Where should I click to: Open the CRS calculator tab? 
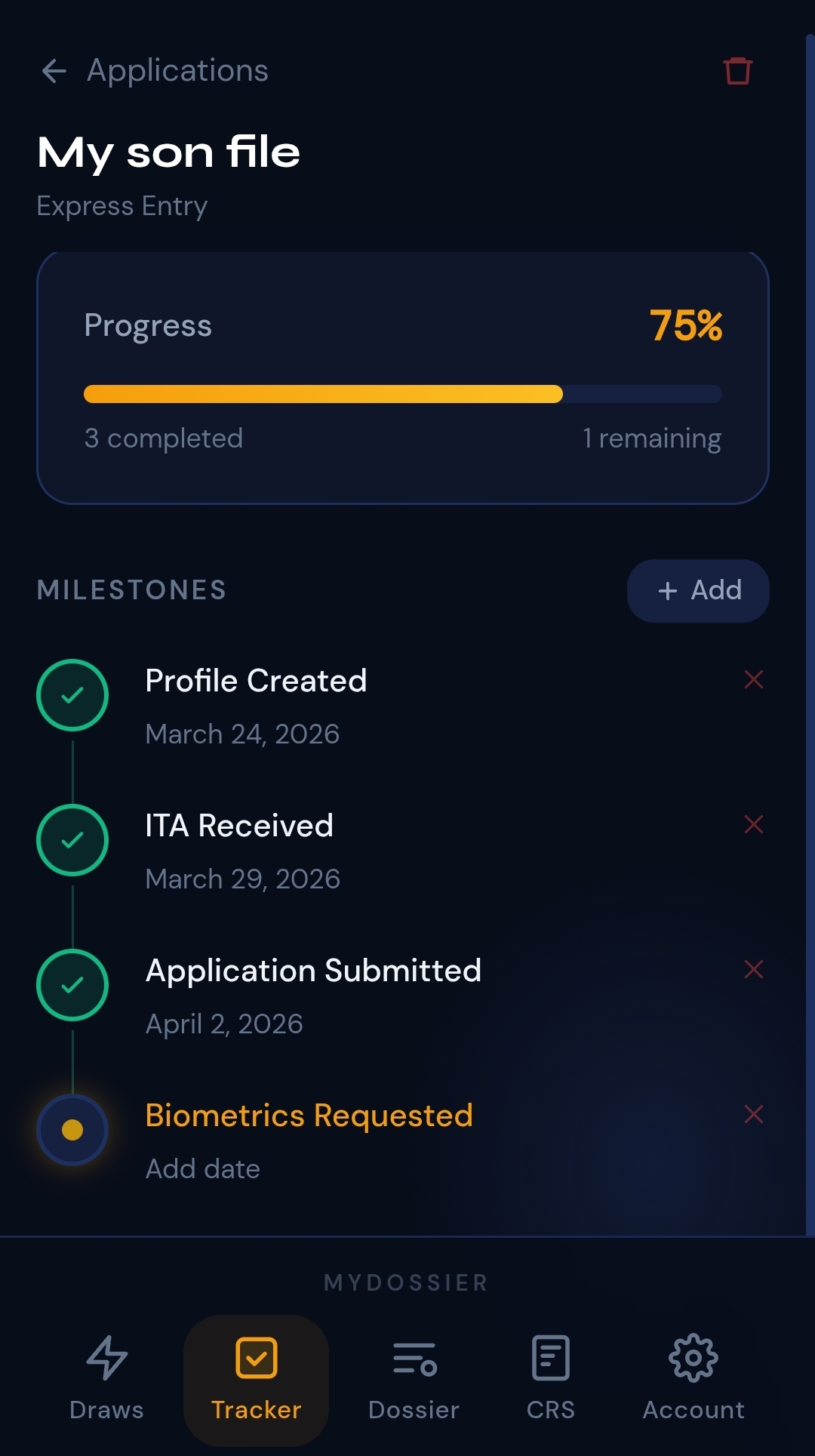tap(550, 1378)
